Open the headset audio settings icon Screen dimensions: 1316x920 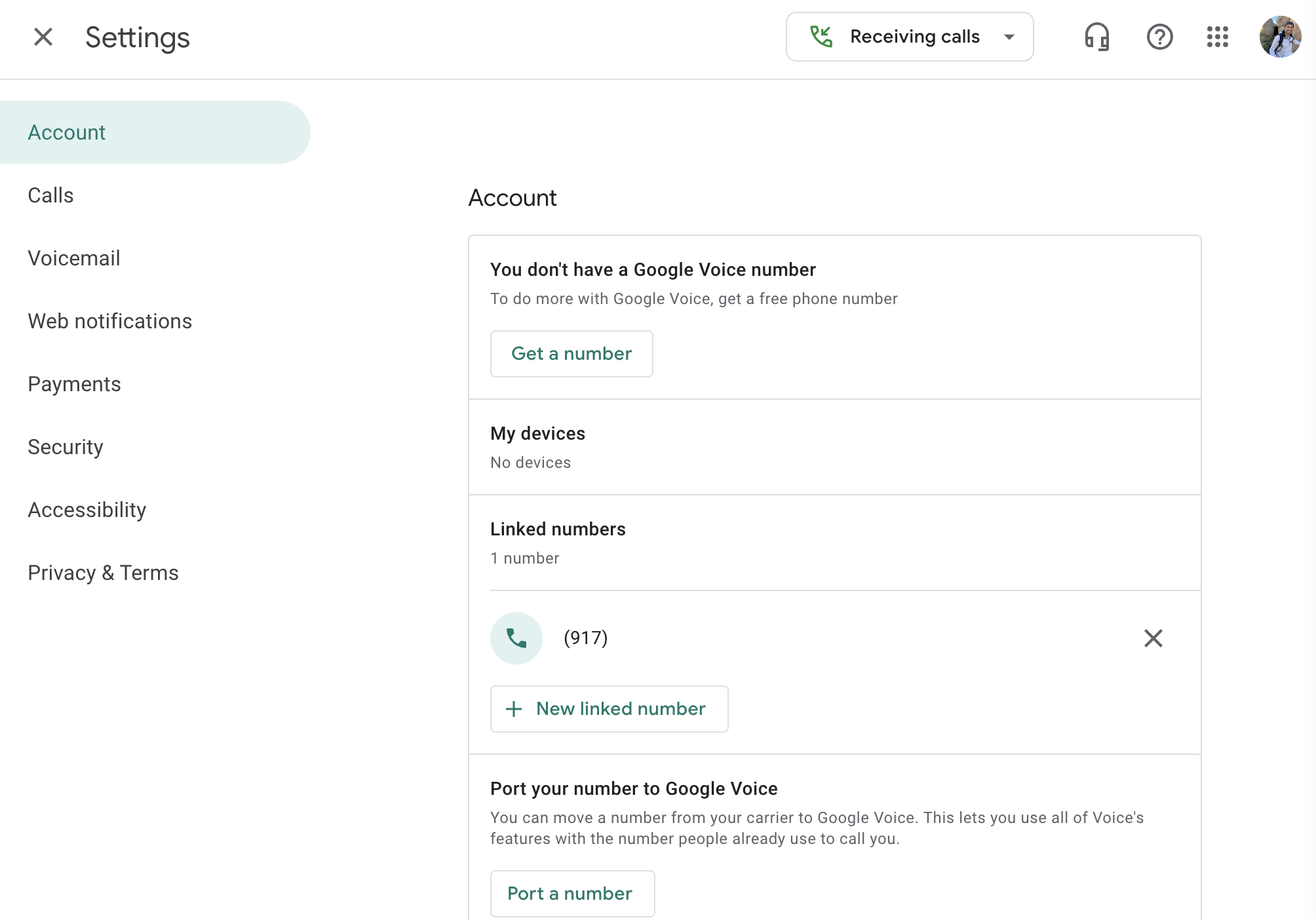pyautogui.click(x=1096, y=37)
